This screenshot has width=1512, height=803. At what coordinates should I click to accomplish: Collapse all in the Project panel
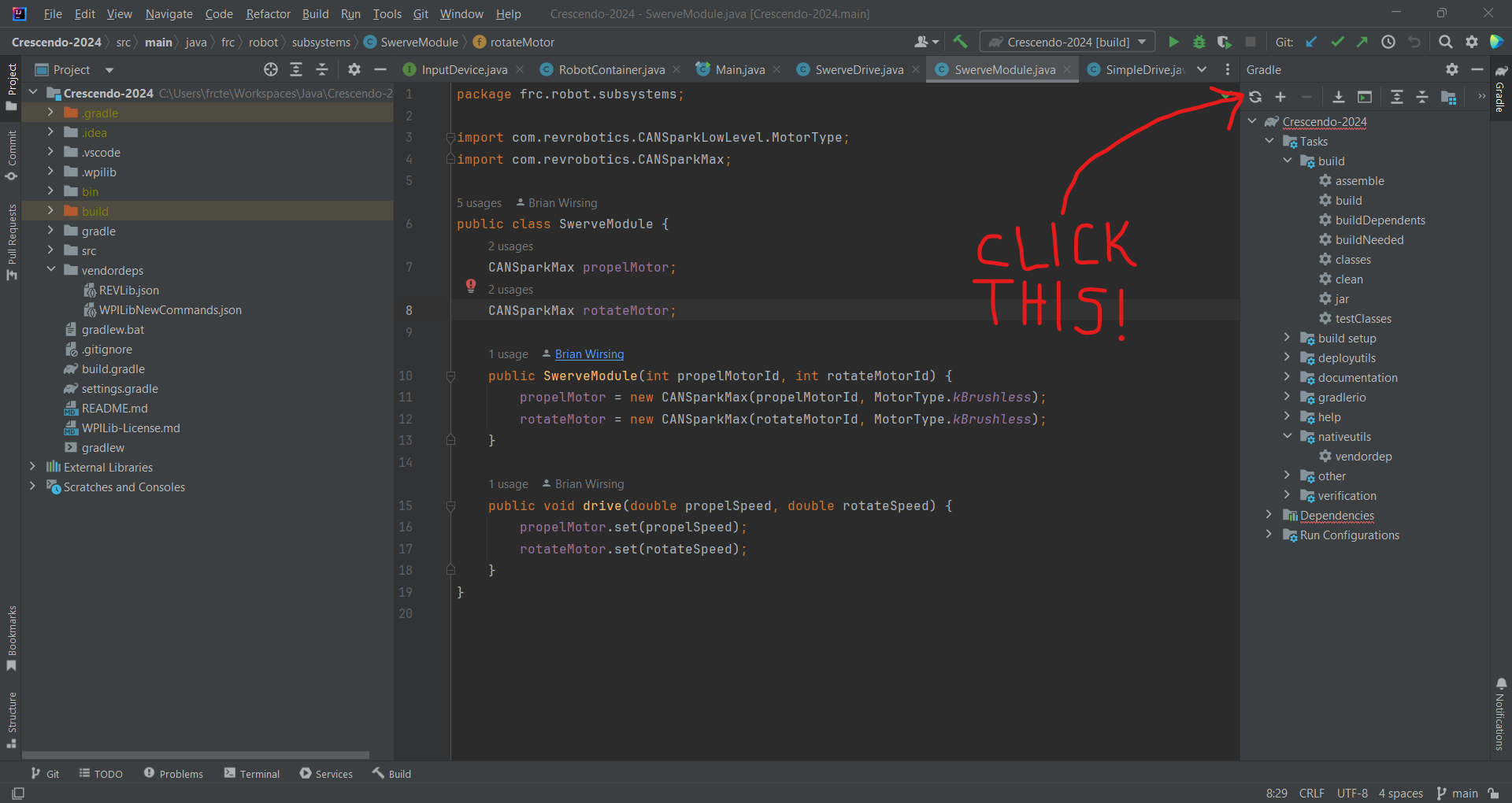click(322, 69)
